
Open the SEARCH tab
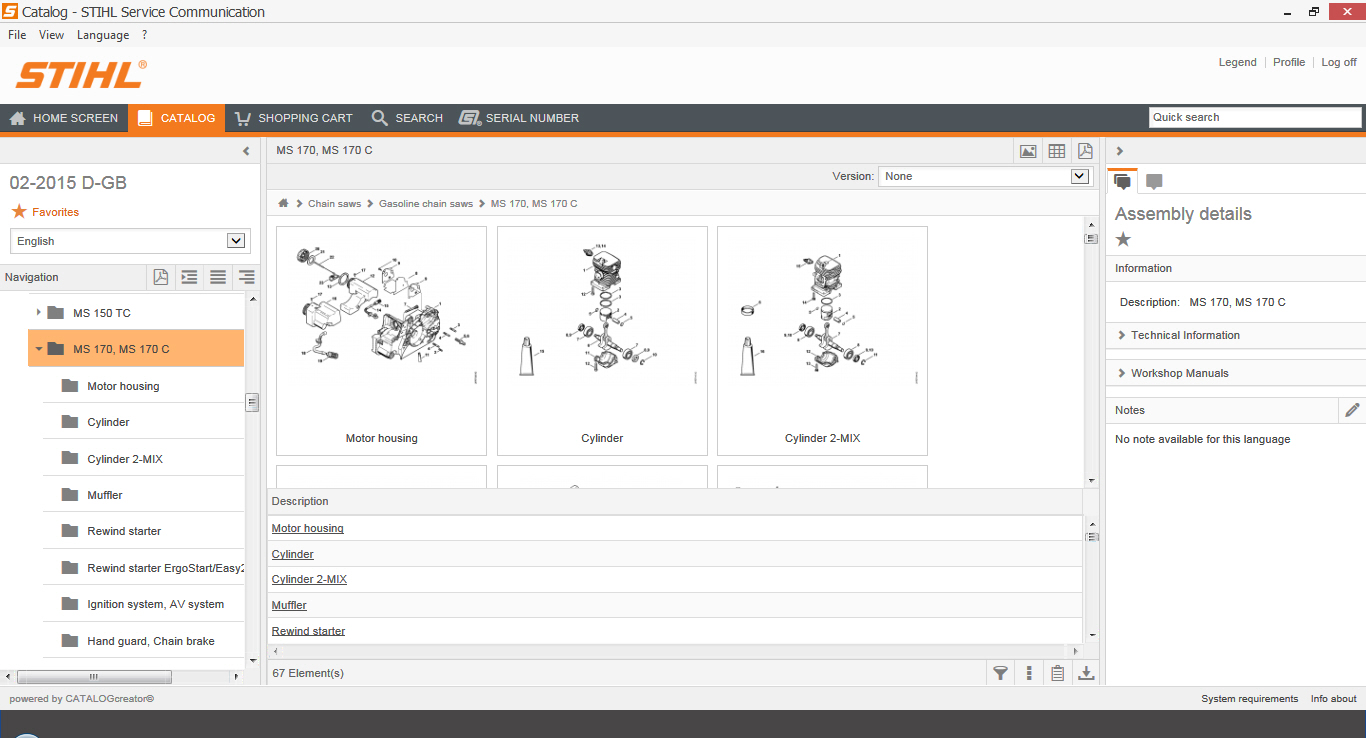pos(407,118)
